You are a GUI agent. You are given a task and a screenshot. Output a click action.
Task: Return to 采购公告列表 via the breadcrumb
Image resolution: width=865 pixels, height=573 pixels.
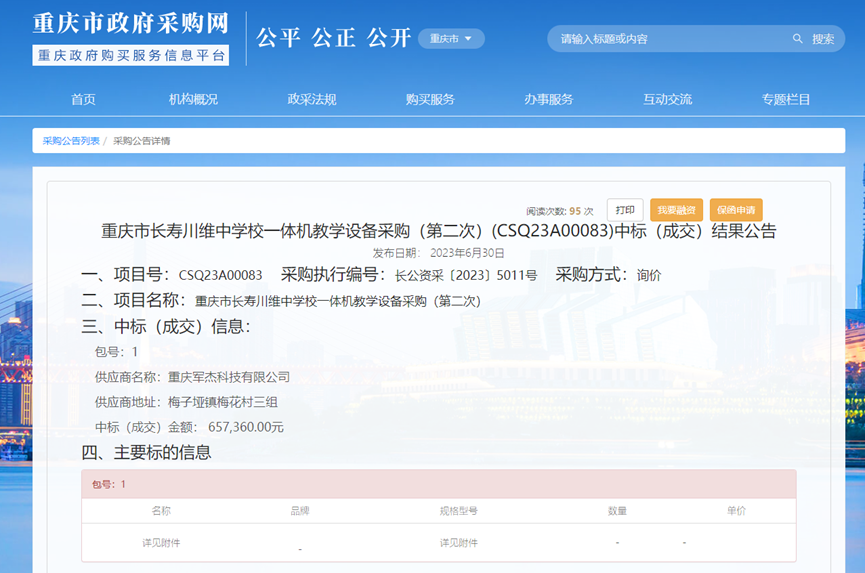click(71, 141)
